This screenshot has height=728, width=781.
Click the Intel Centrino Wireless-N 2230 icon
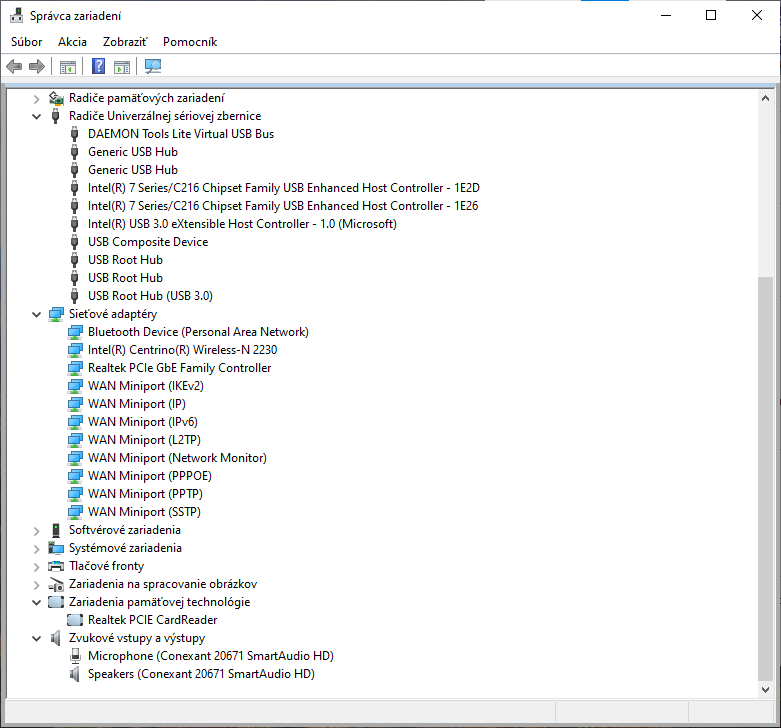coord(75,350)
